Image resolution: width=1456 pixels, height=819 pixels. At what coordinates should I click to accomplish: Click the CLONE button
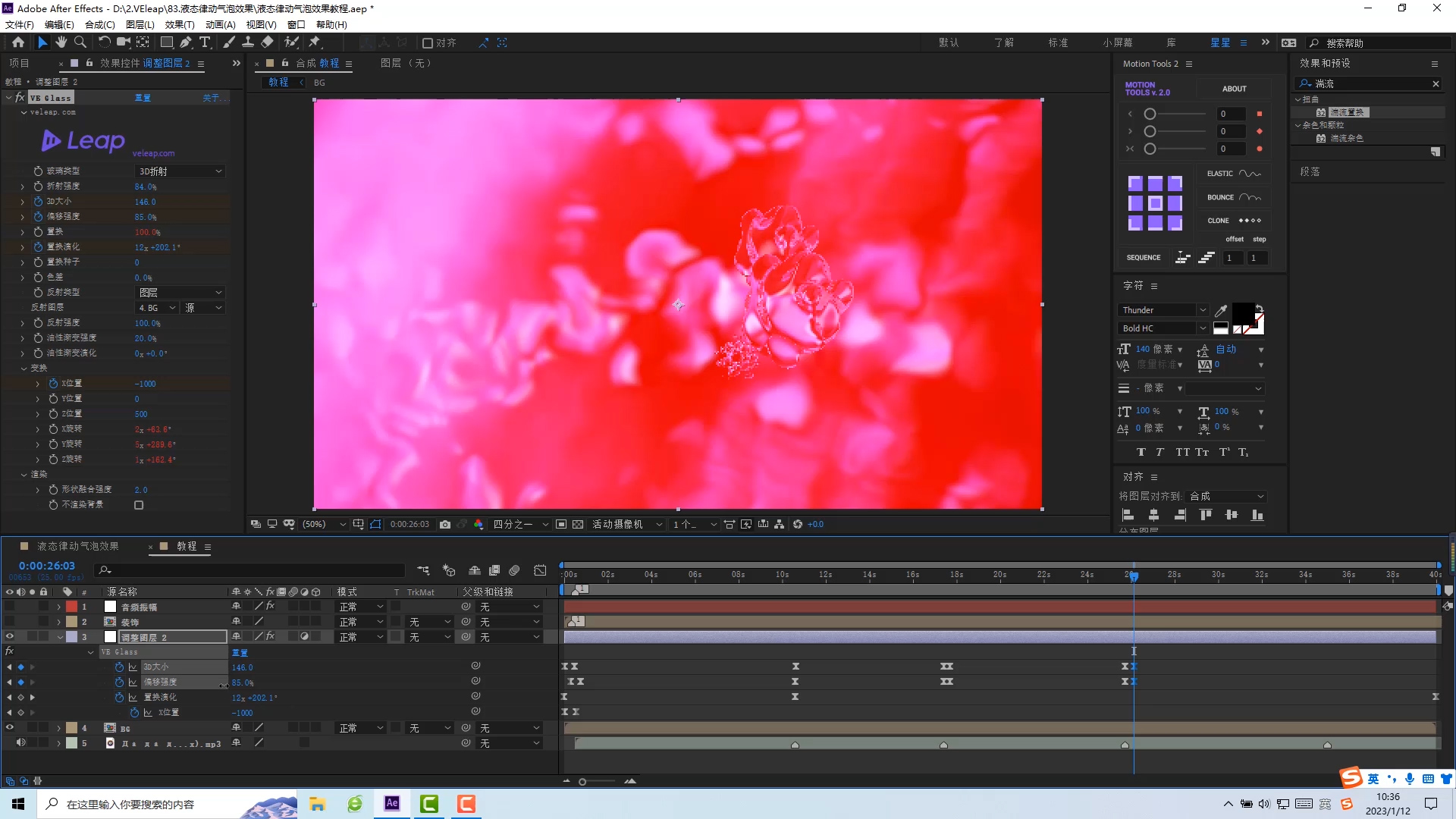point(1234,221)
